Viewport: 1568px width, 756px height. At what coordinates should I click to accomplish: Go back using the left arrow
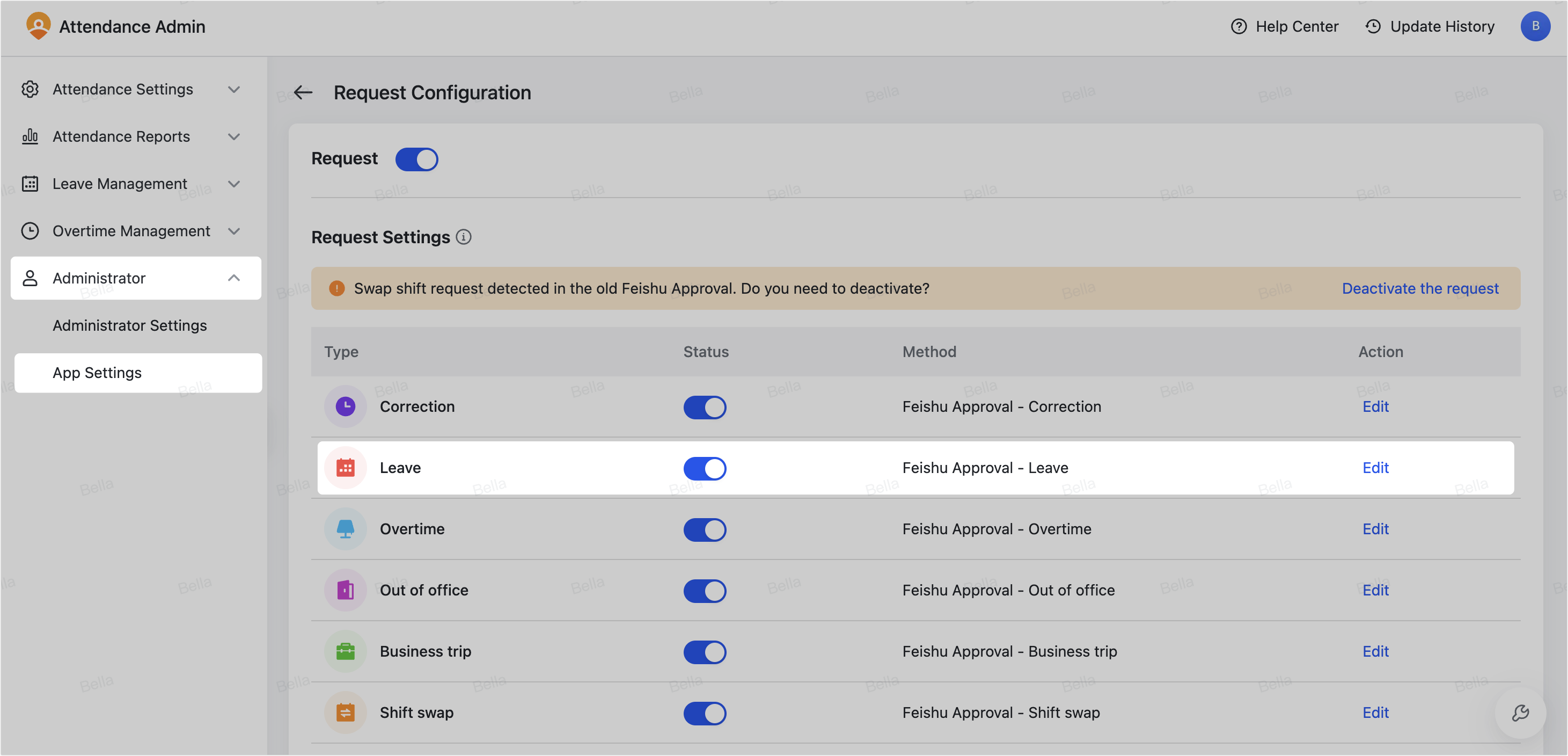303,92
